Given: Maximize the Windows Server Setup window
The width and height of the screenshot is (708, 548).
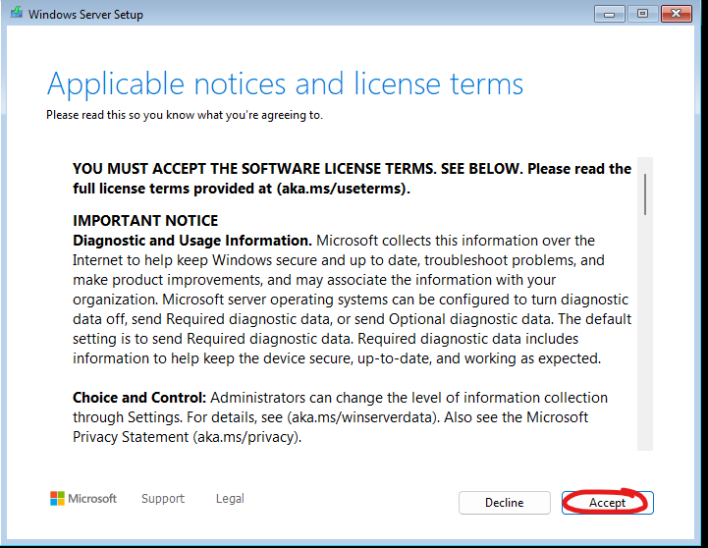Looking at the screenshot, I should pos(642,14).
